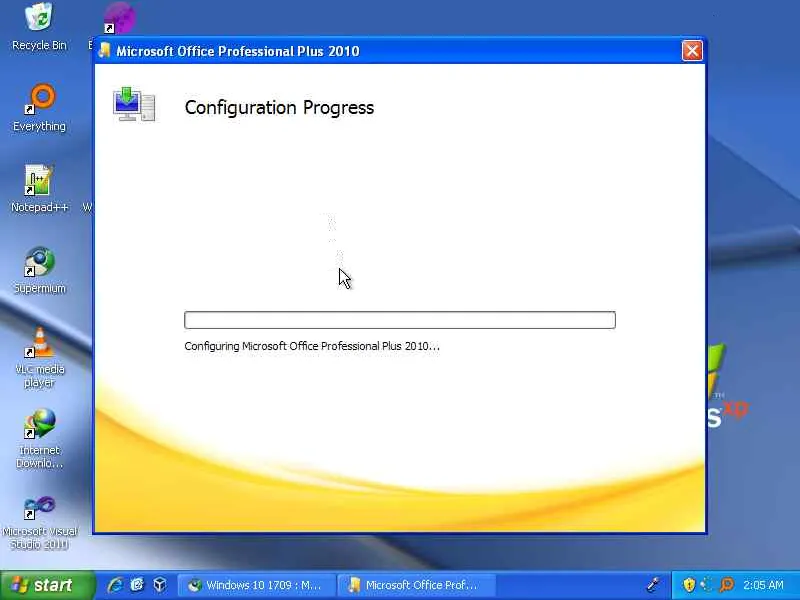The height and width of the screenshot is (600, 800).
Task: Select the Everything desktop shortcut
Action: pos(39,108)
